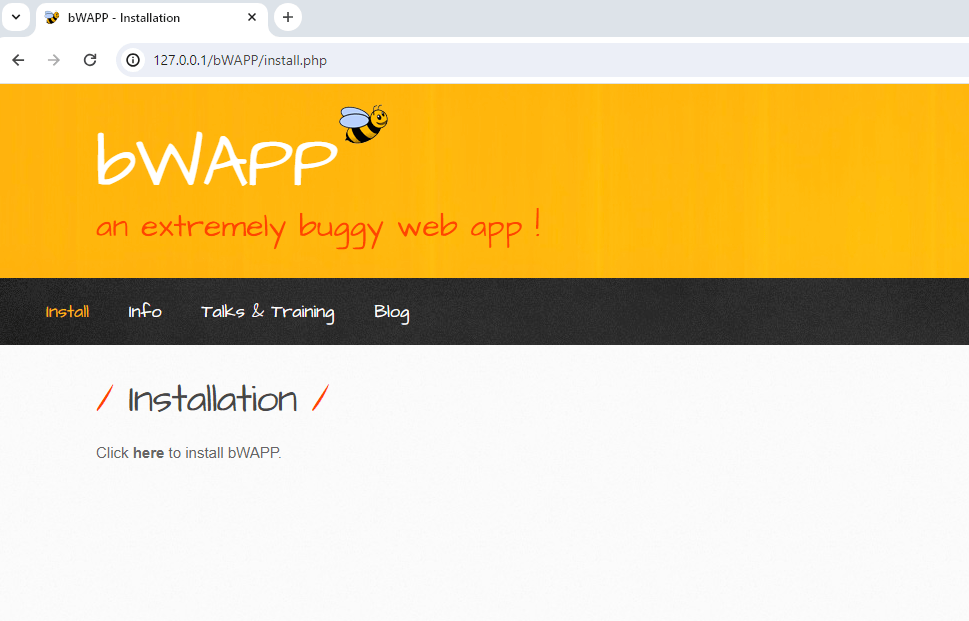The height and width of the screenshot is (621, 969).
Task: Close the bWAPP - Installation tab
Action: (x=252, y=18)
